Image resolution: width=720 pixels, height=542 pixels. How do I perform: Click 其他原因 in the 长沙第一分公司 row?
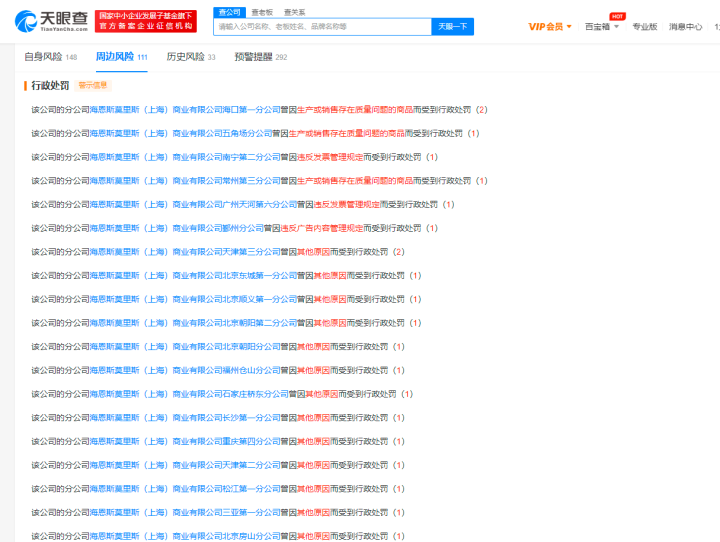(x=314, y=418)
